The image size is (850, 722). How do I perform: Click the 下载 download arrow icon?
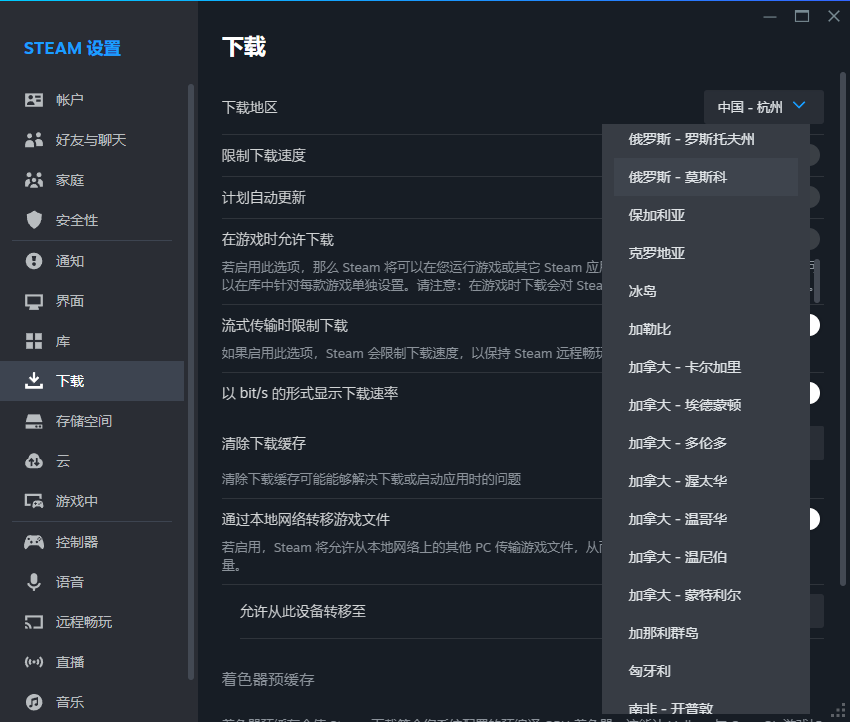[x=34, y=381]
